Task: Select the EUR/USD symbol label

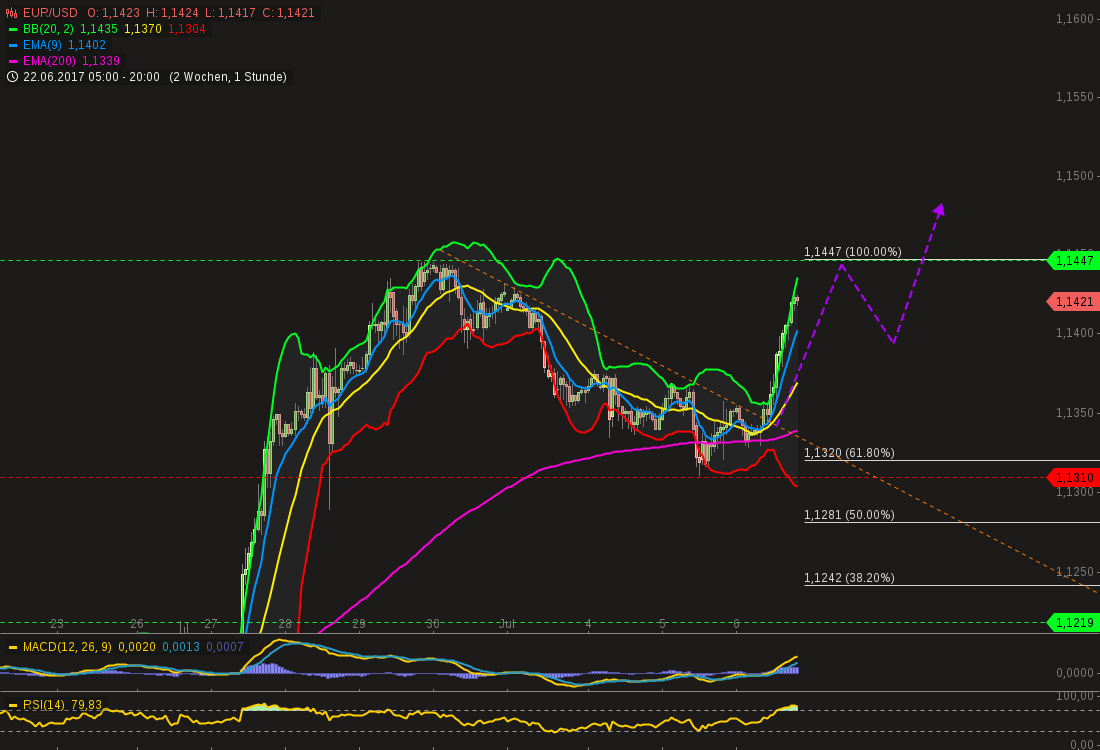Action: [x=51, y=13]
